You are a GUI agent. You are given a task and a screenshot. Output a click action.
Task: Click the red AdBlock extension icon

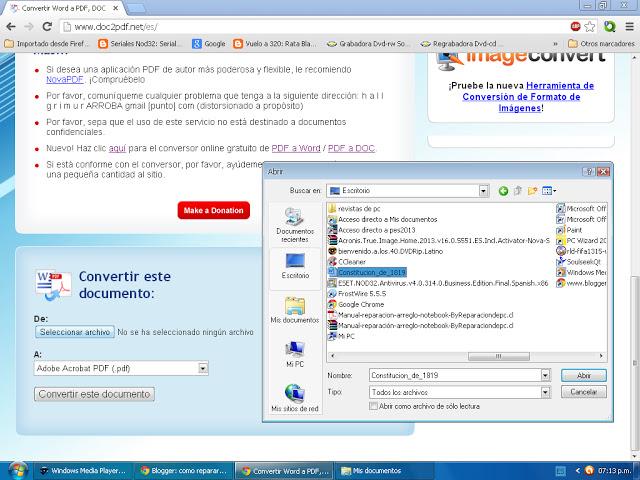[x=576, y=27]
